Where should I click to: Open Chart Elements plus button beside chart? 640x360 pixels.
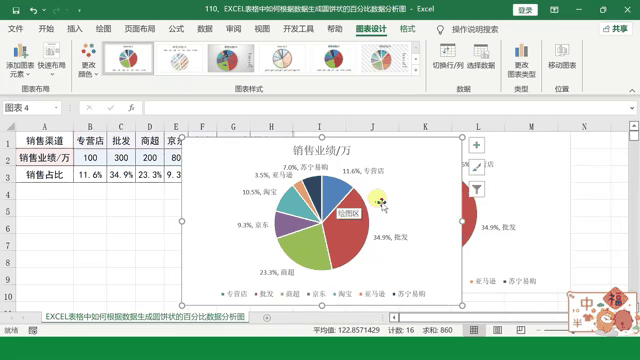click(x=476, y=145)
